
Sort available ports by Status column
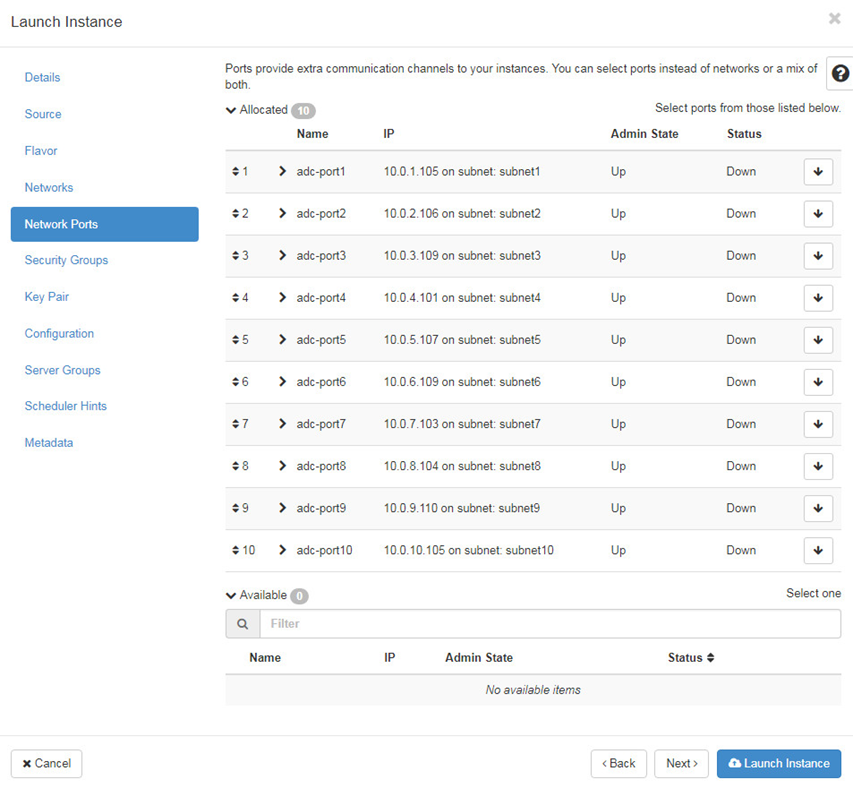(691, 658)
